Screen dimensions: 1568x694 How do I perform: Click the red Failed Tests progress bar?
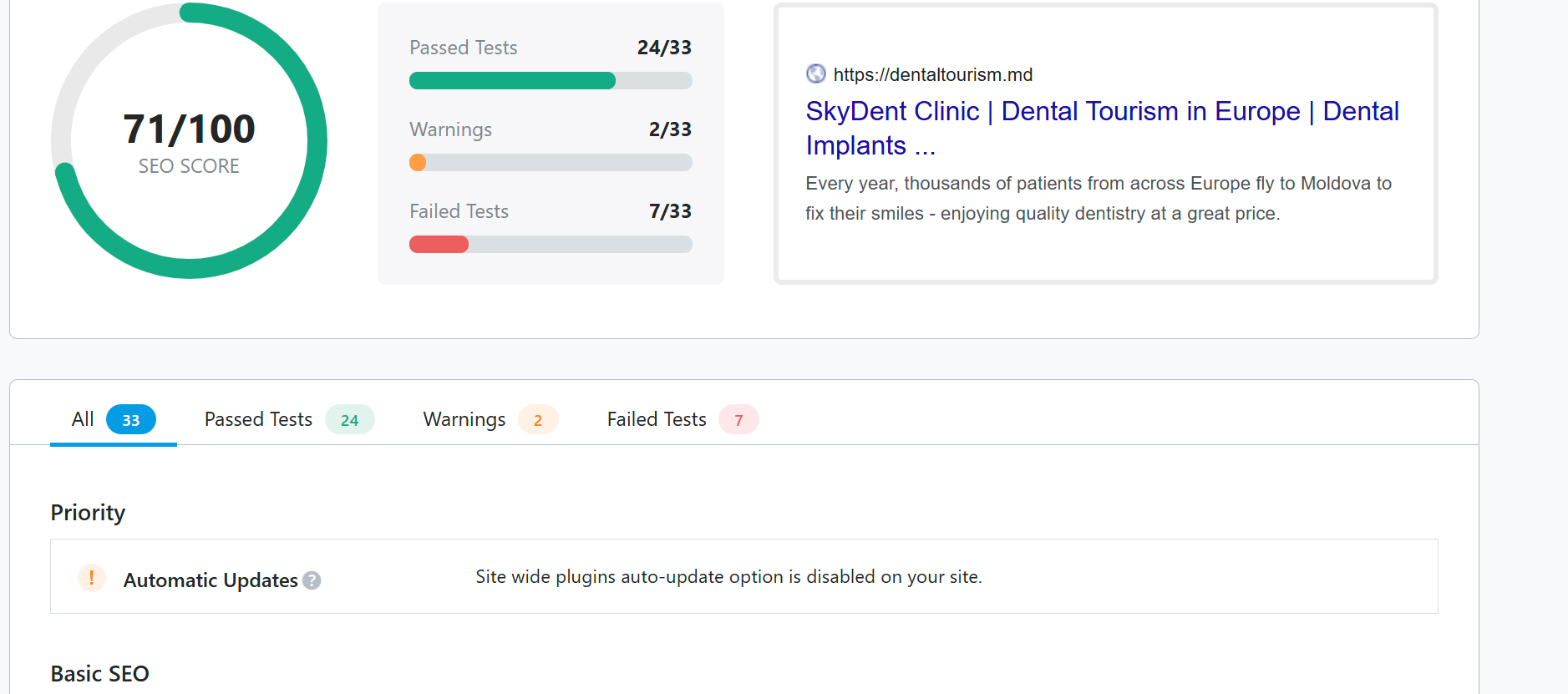[x=439, y=245]
